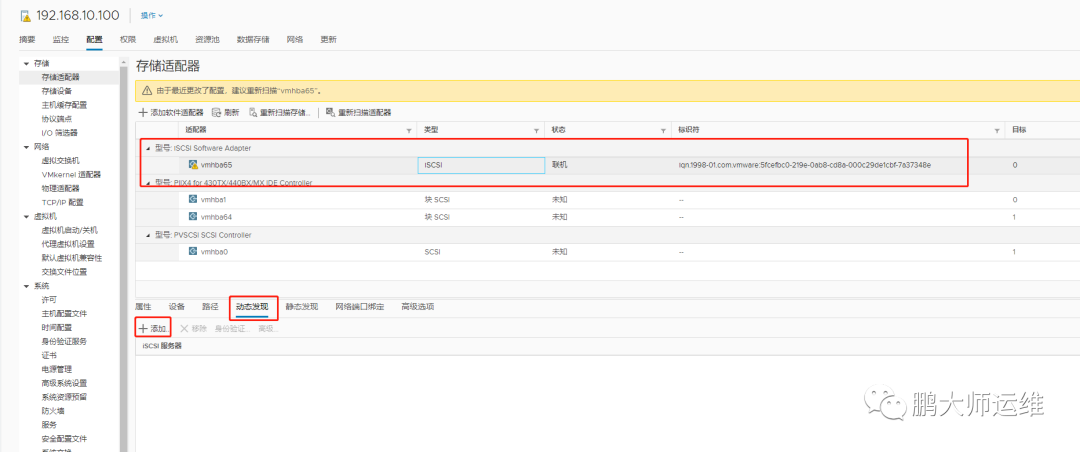Select 虚拟交换机 in the sidebar

61,161
